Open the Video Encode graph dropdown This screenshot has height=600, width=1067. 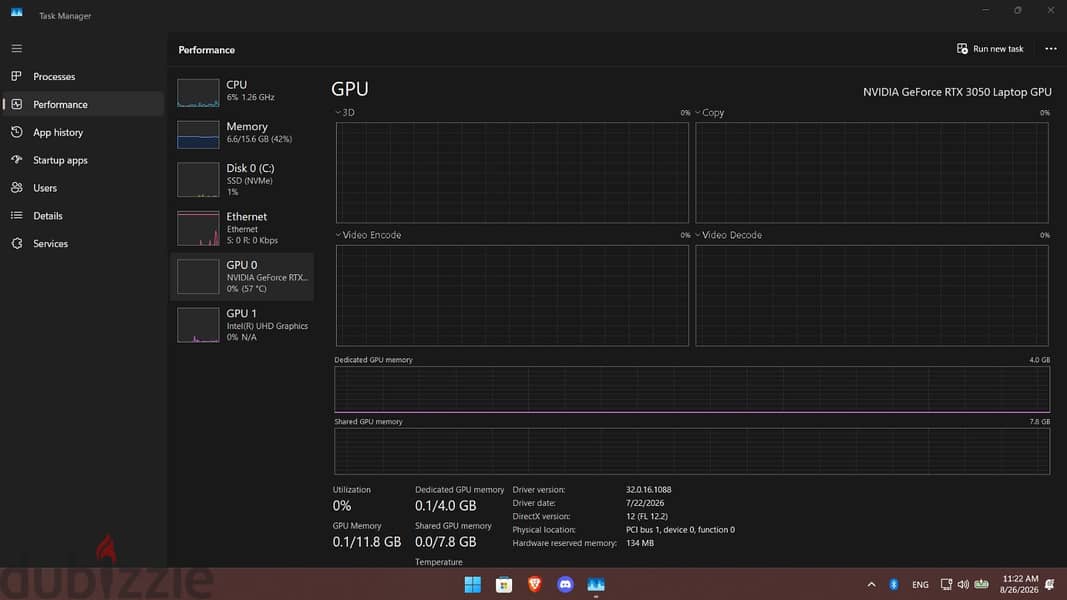click(338, 235)
